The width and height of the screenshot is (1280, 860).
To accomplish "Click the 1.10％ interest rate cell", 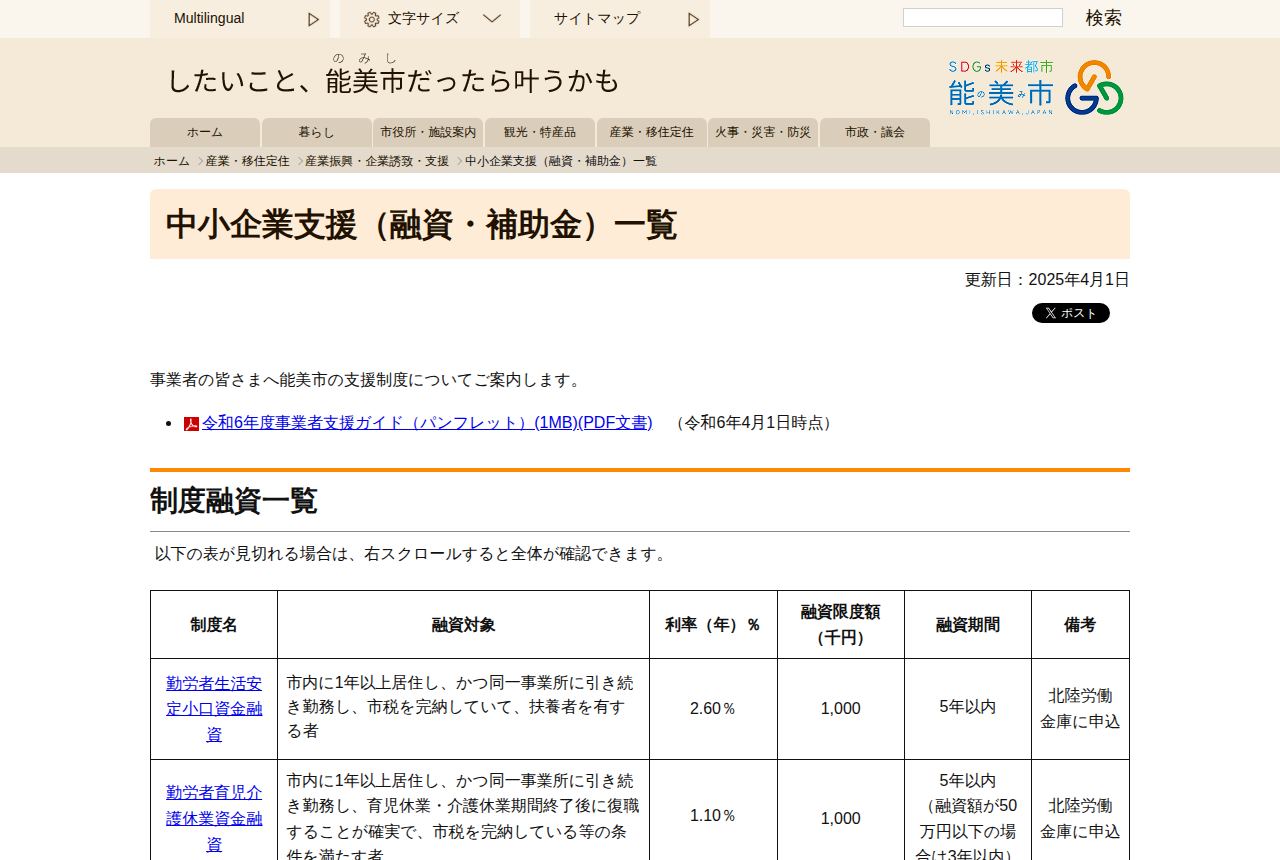I will 713,816.
